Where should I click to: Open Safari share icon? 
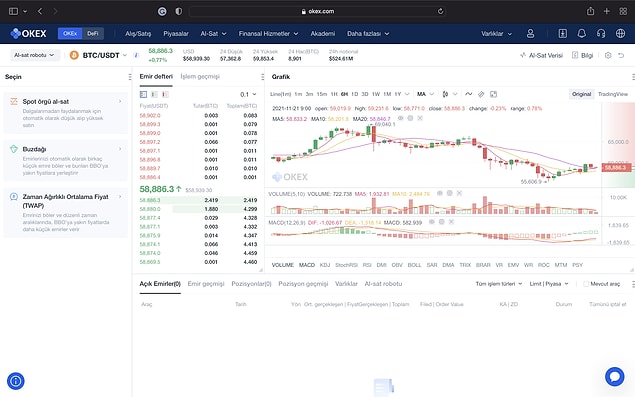click(x=590, y=11)
